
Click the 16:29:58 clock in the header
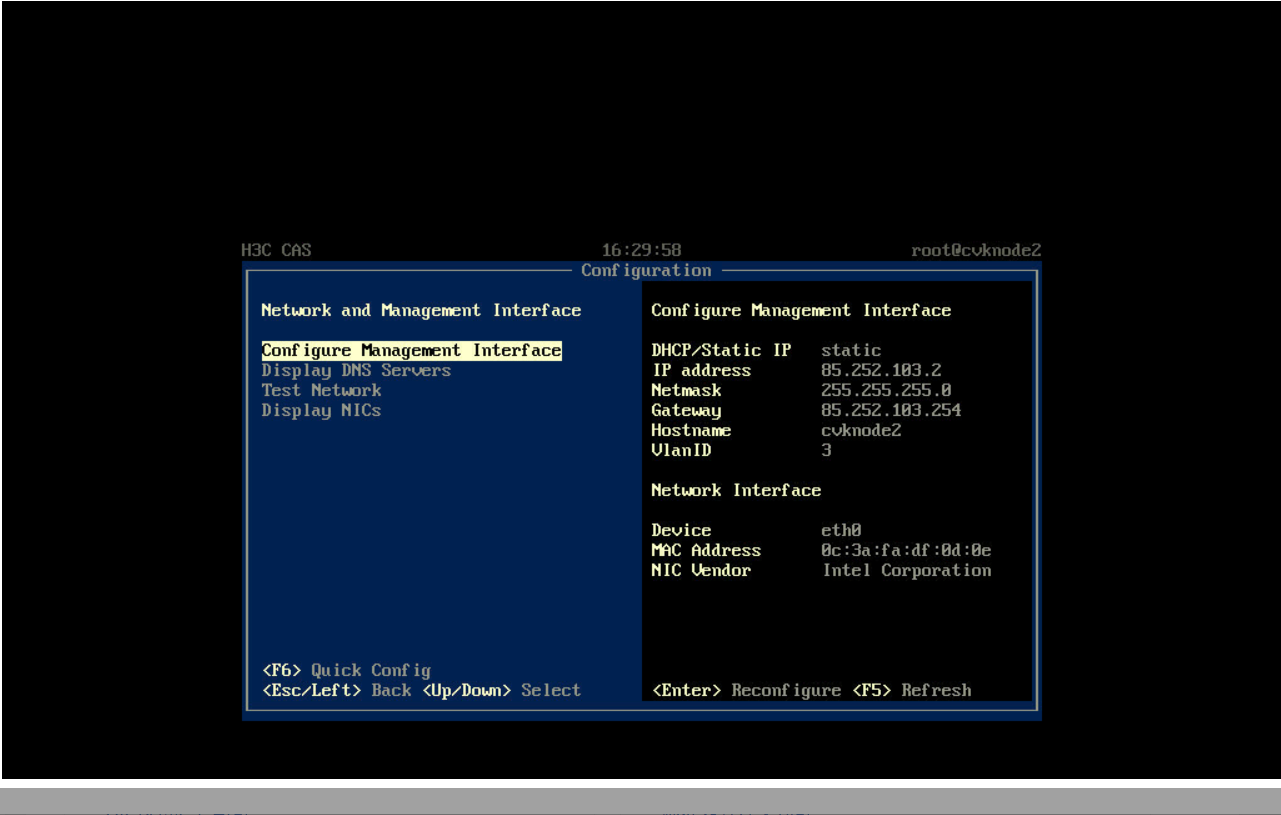pos(641,251)
